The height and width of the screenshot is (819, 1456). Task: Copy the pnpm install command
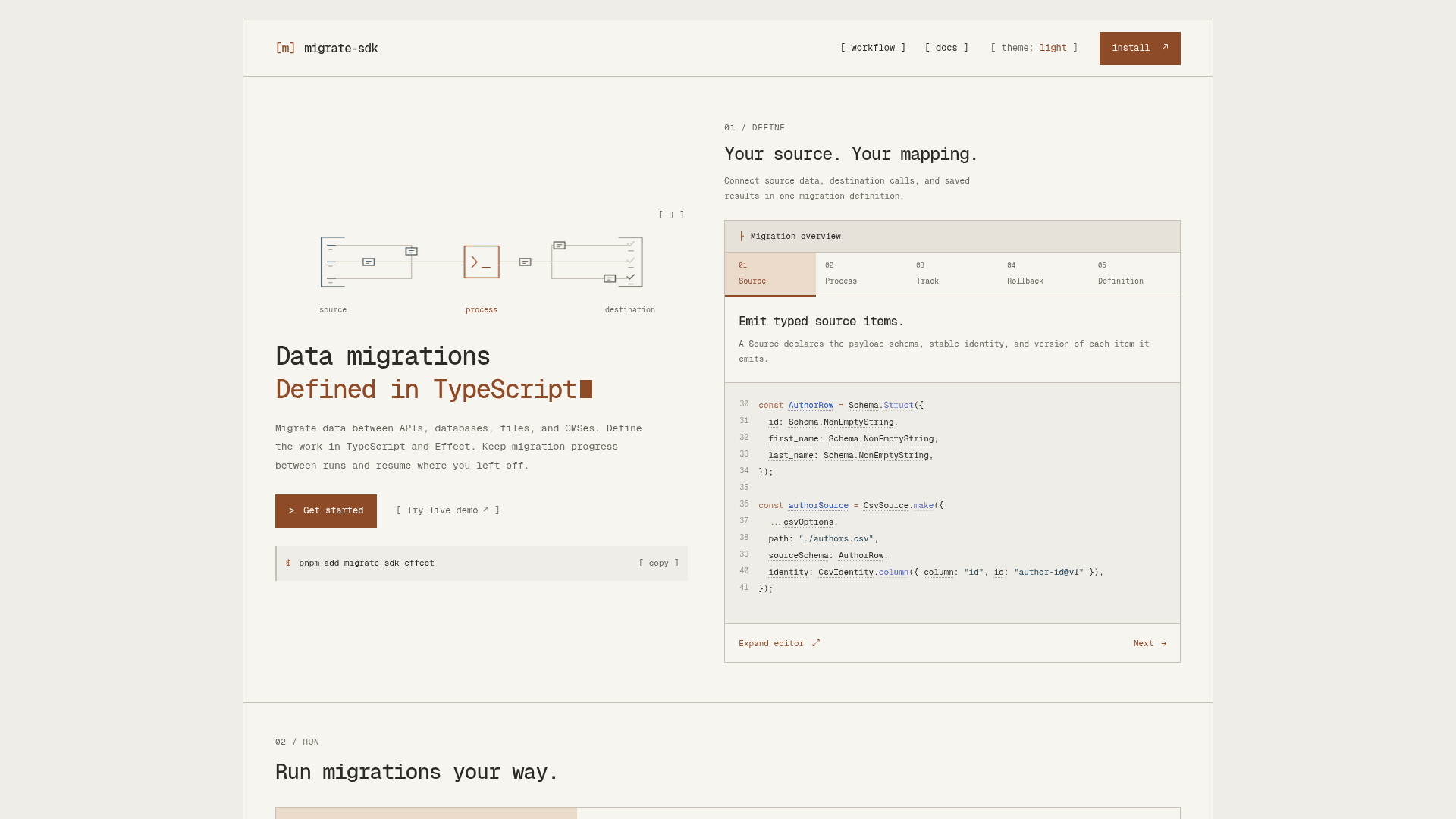point(659,563)
